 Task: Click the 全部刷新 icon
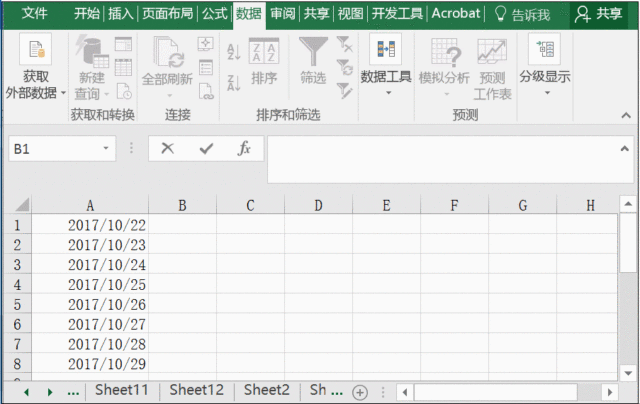pos(168,52)
